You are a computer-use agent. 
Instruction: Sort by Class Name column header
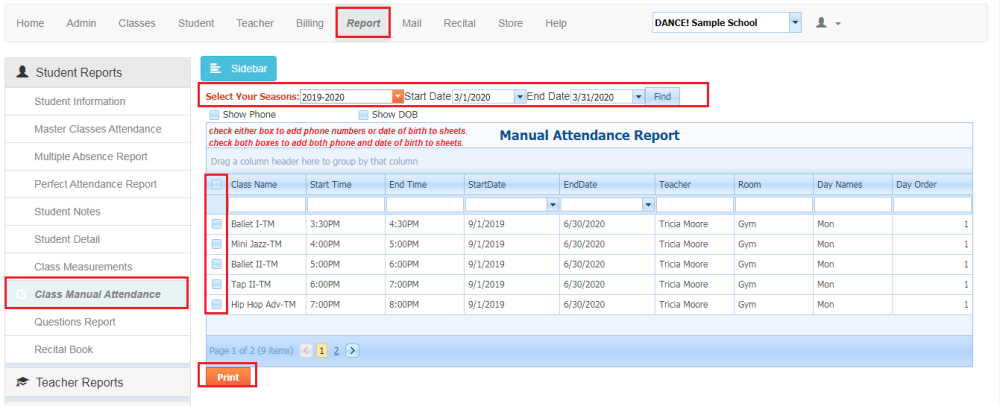pyautogui.click(x=266, y=184)
